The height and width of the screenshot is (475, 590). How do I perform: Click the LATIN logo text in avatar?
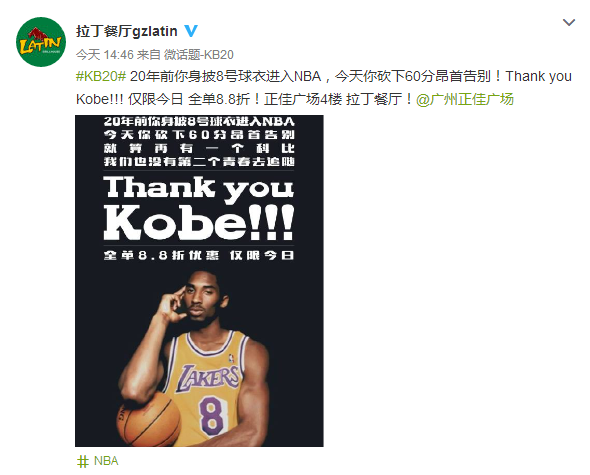pos(40,44)
